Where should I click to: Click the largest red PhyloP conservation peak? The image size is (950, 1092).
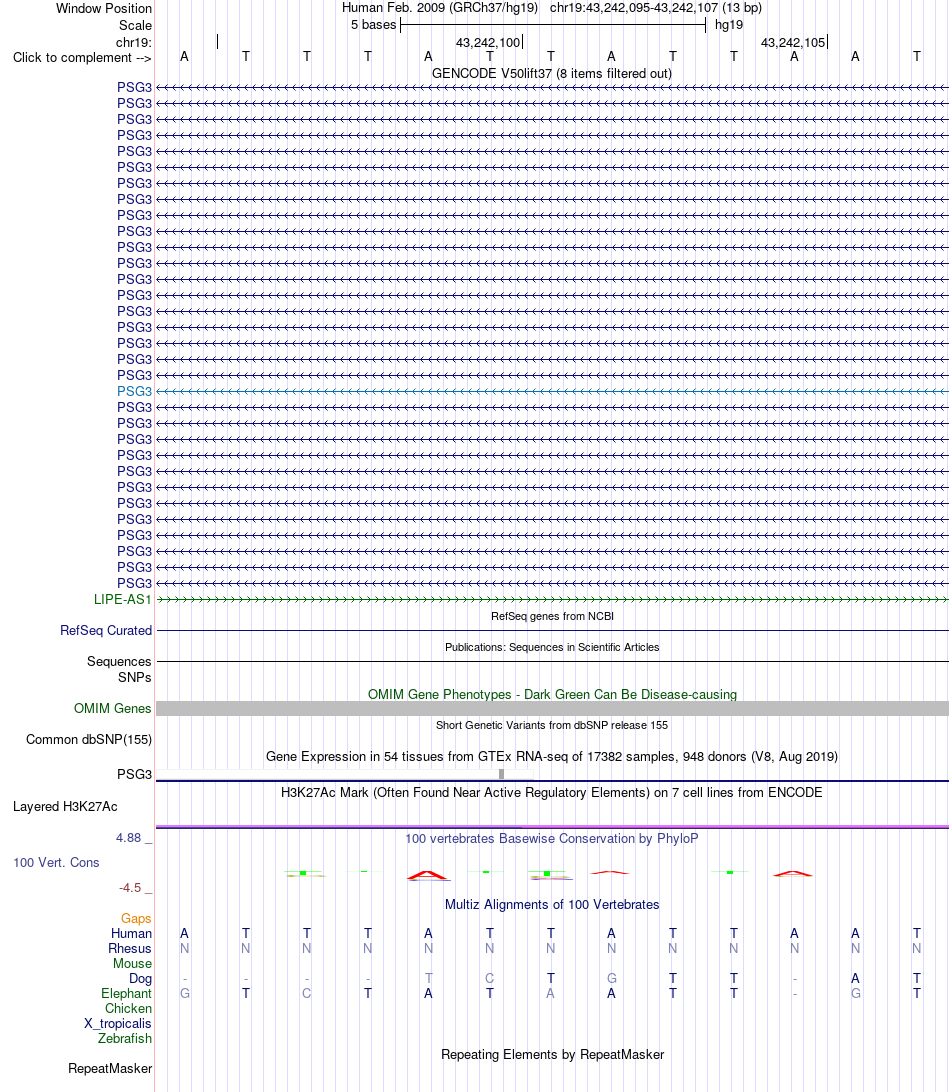coord(428,875)
